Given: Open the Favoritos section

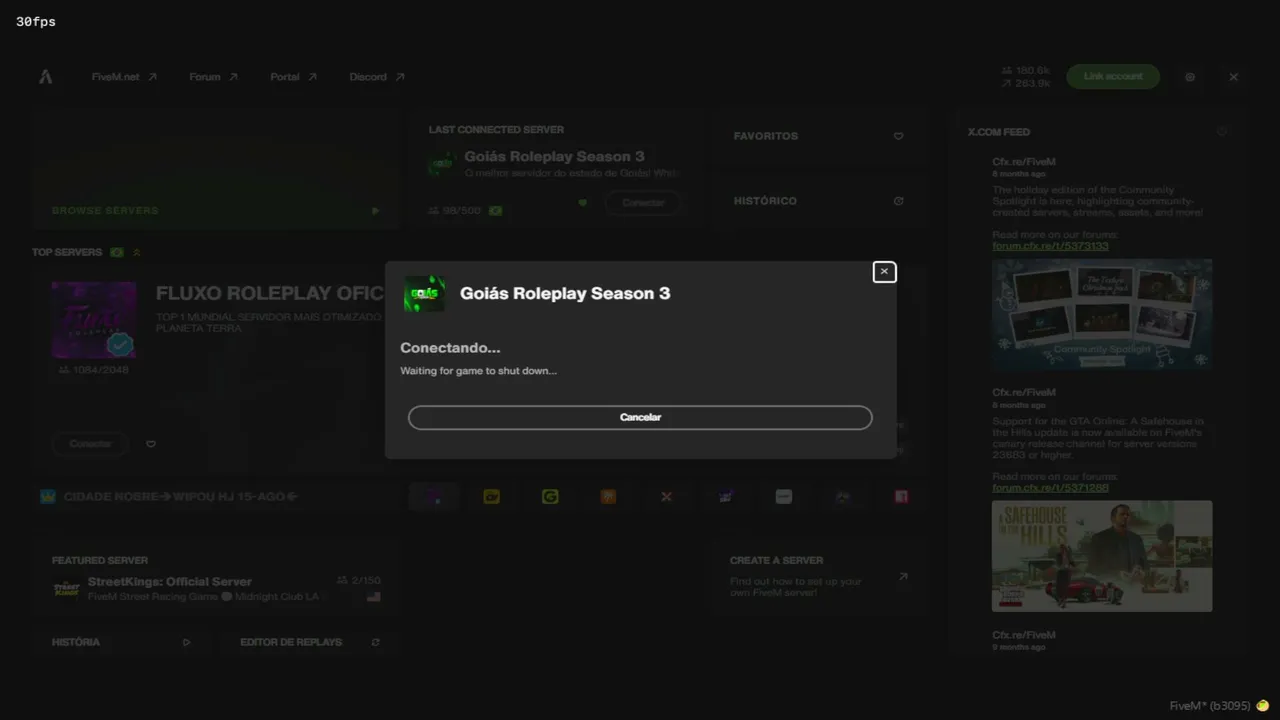Looking at the screenshot, I should click(x=818, y=136).
